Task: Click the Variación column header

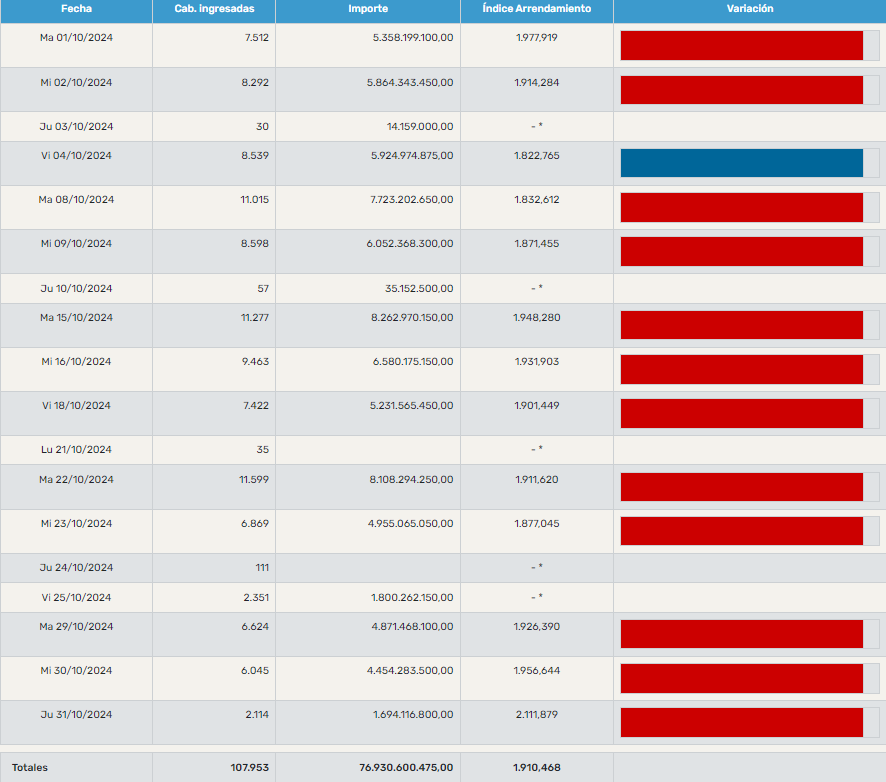Action: 749,9
